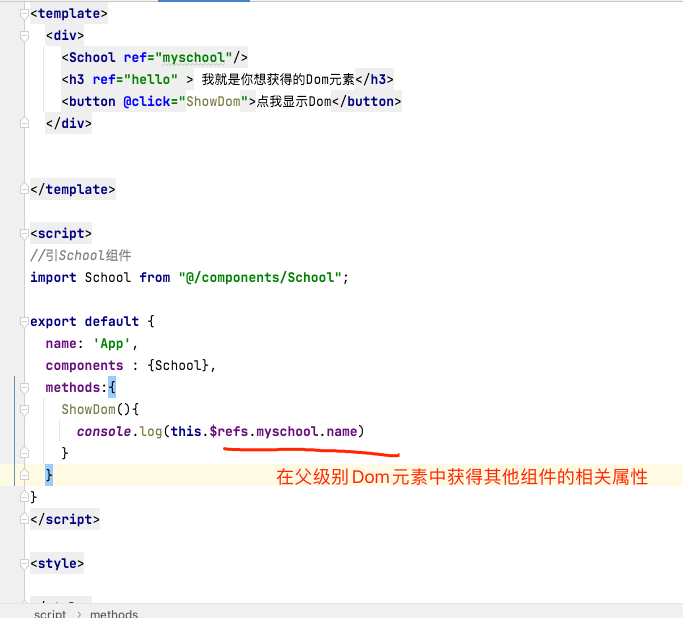Collapse the opening div fold marker
Image resolution: width=683 pixels, height=618 pixels.
pos(24,36)
